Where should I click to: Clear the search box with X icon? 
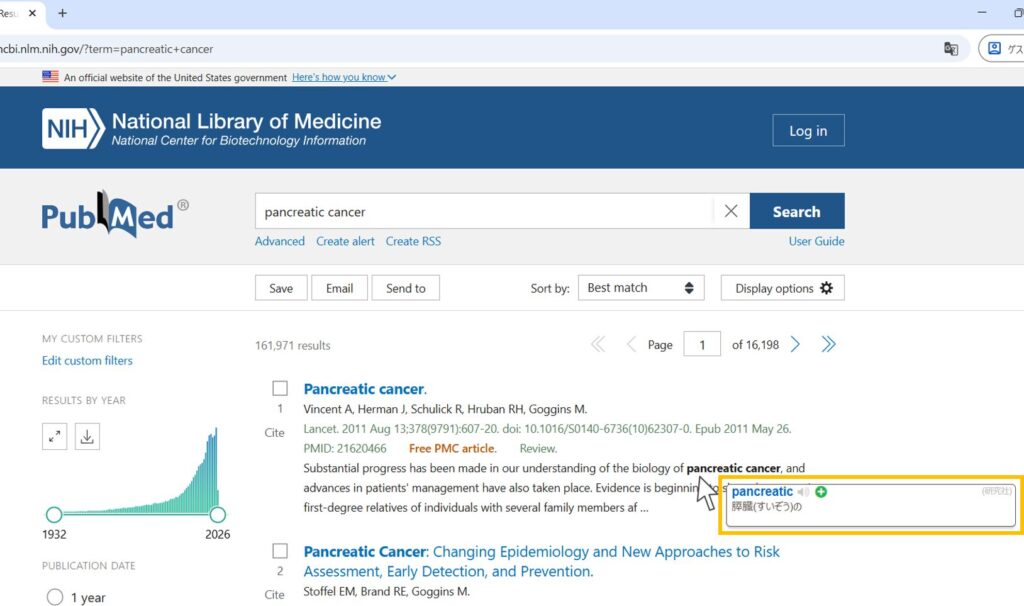coord(731,212)
